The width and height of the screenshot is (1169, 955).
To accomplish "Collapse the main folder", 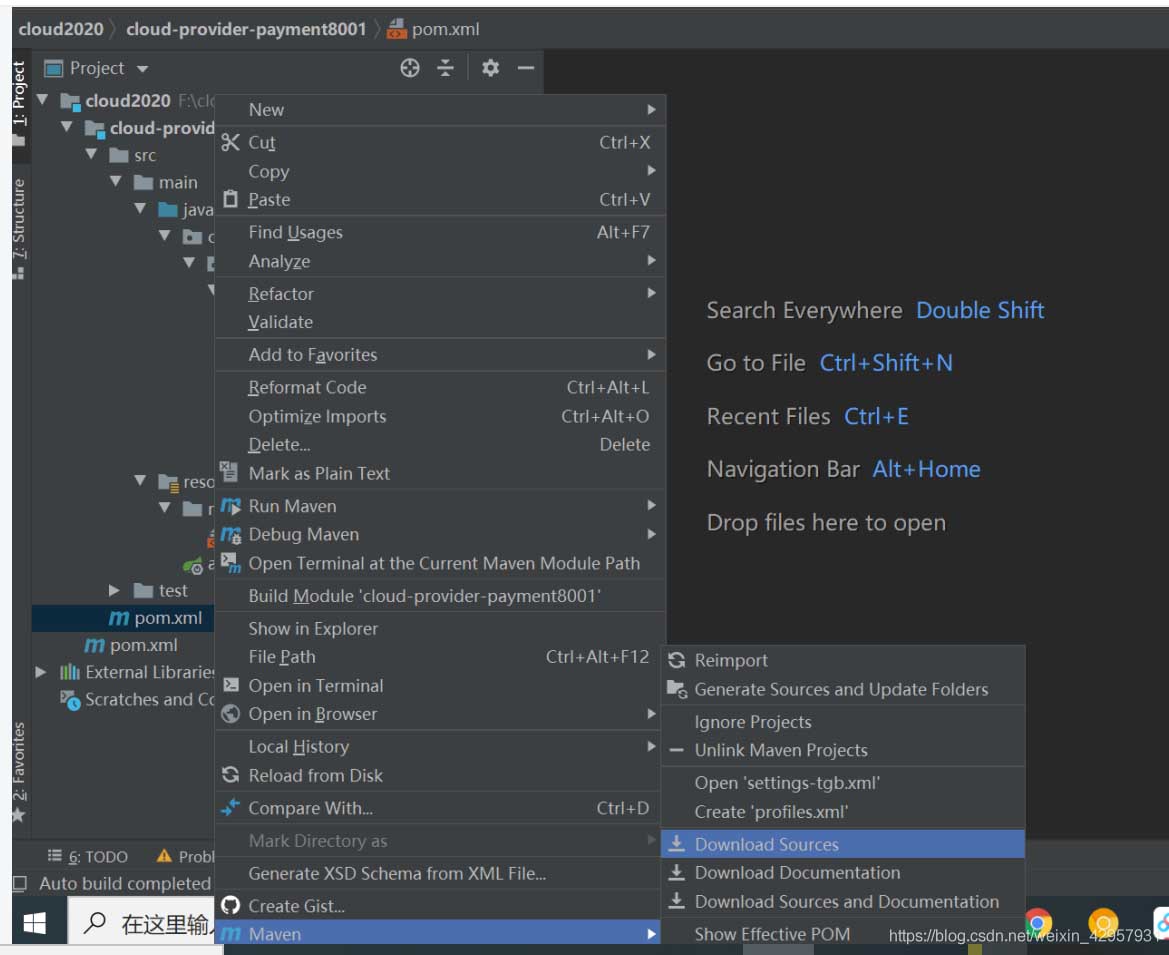I will point(116,181).
